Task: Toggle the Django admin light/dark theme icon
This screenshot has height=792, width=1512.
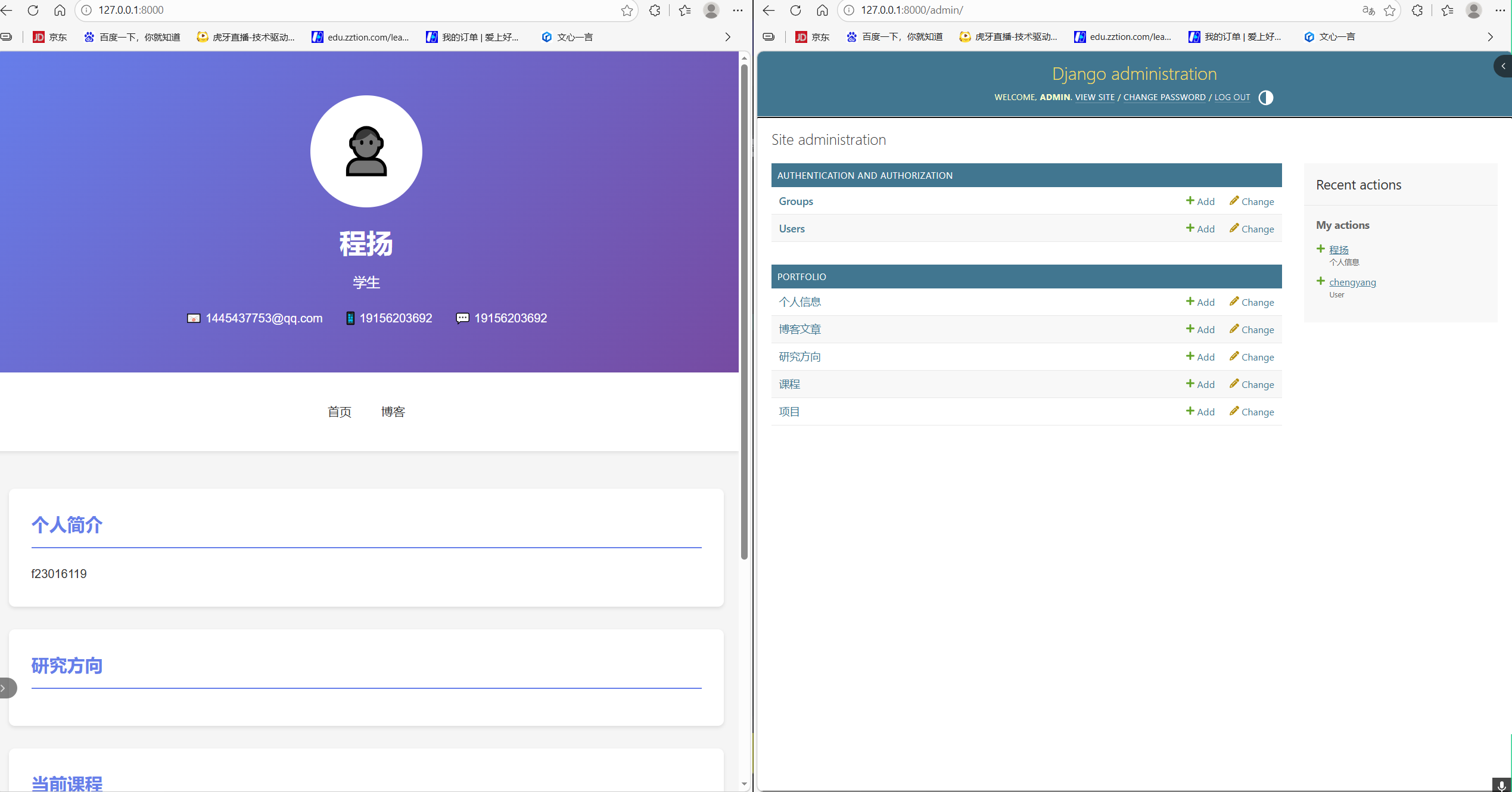Action: pos(1266,98)
